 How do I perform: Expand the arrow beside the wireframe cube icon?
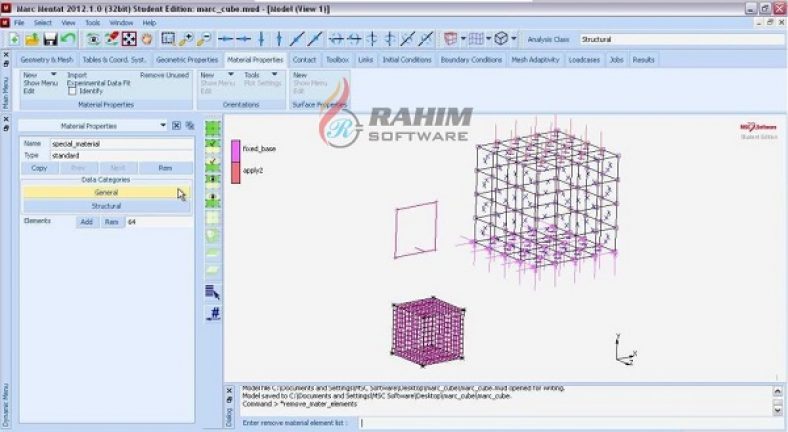(514, 39)
